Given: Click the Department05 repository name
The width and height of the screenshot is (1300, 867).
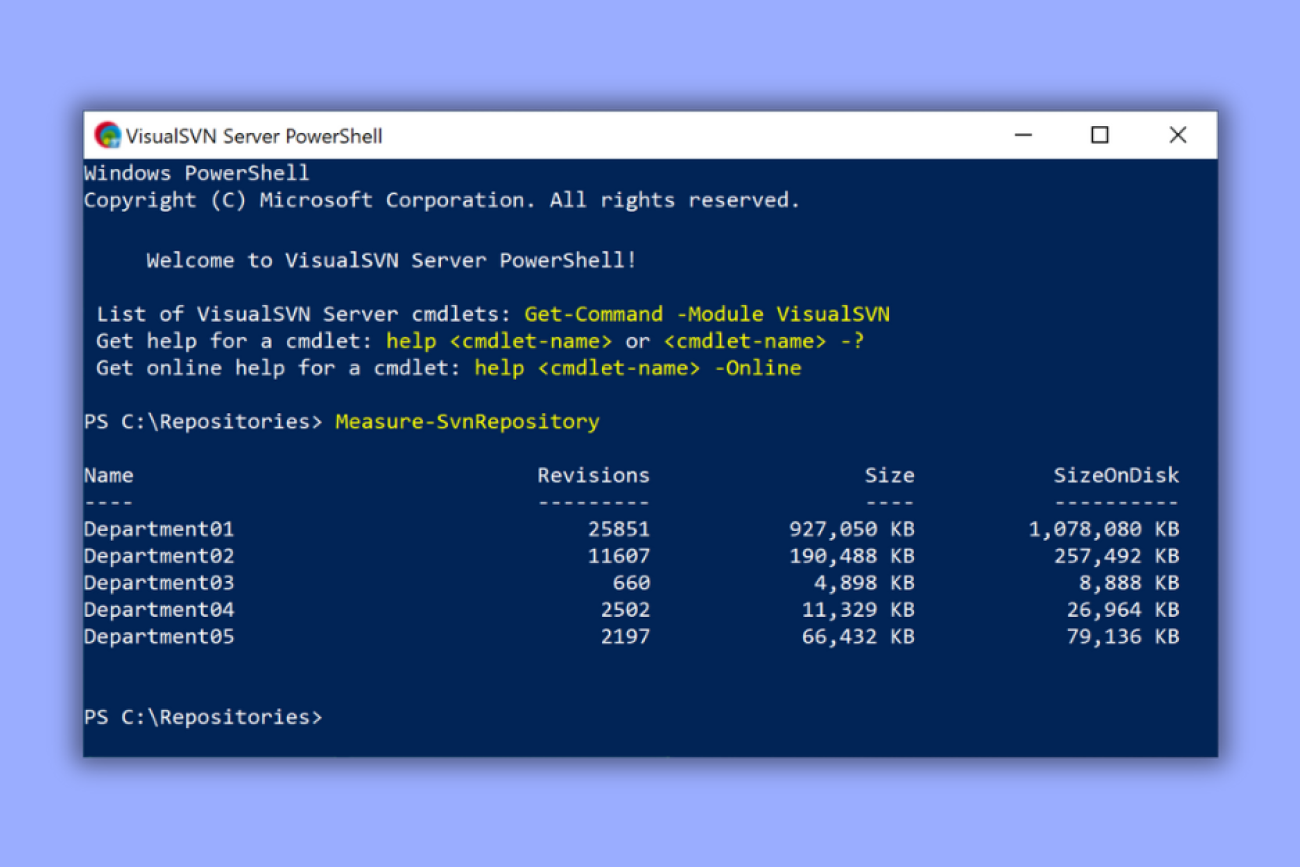Looking at the screenshot, I should [159, 637].
